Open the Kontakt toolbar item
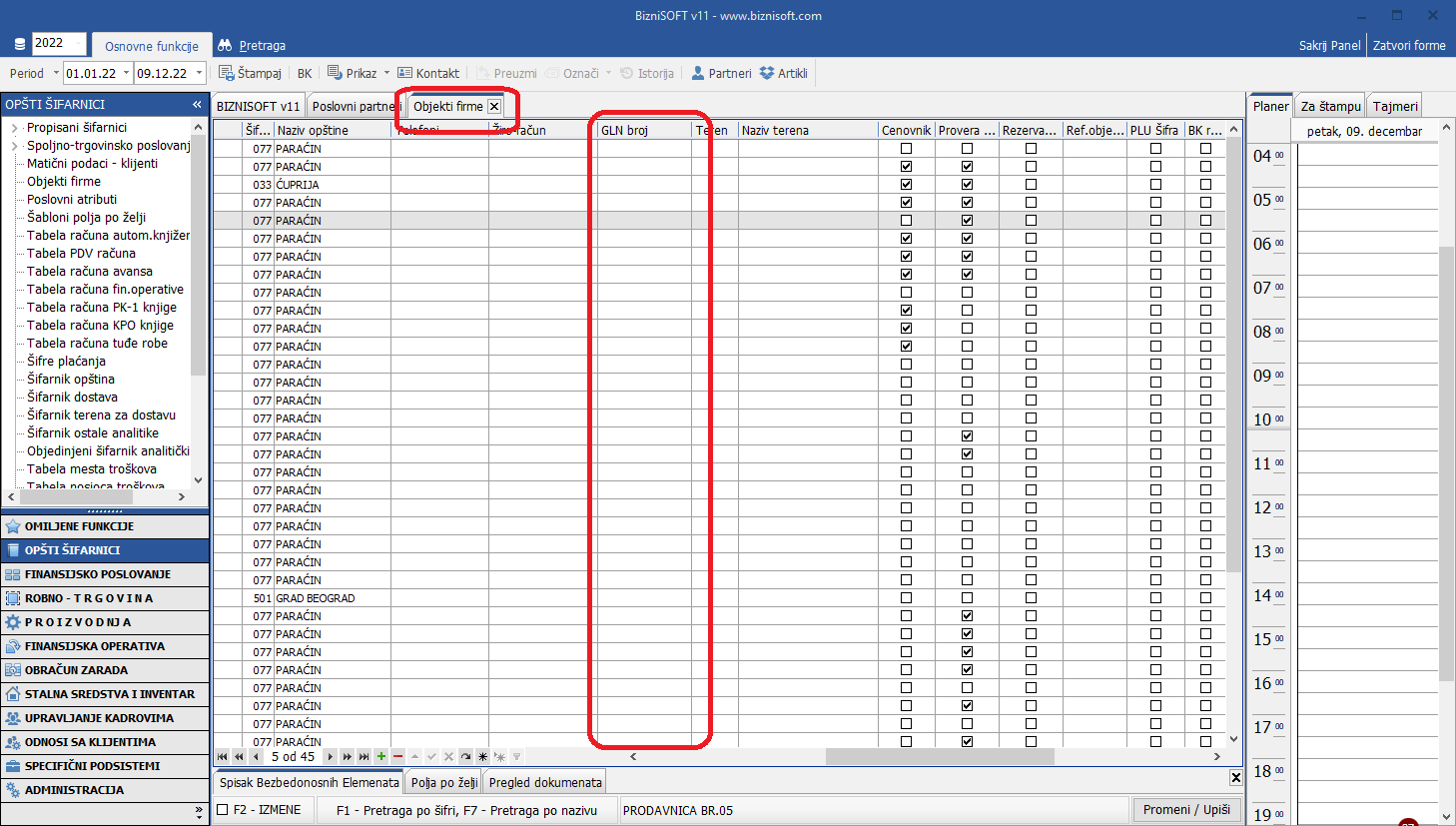The width and height of the screenshot is (1456, 826). click(428, 73)
